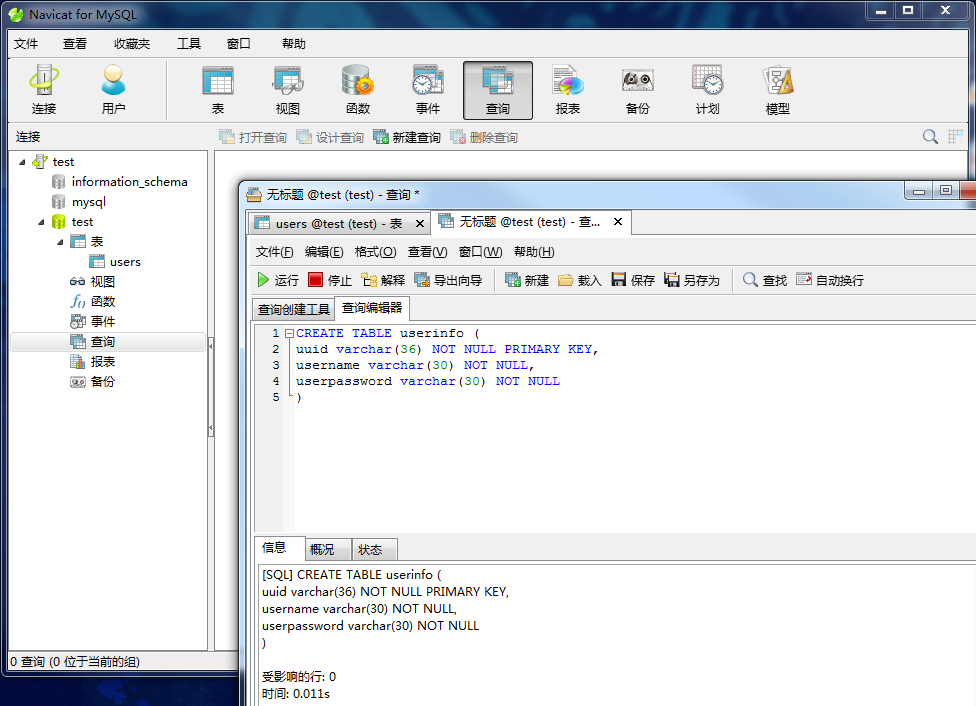Viewport: 976px width, 706px height.
Task: Open the 查看(V) menu in query window
Action: [428, 252]
